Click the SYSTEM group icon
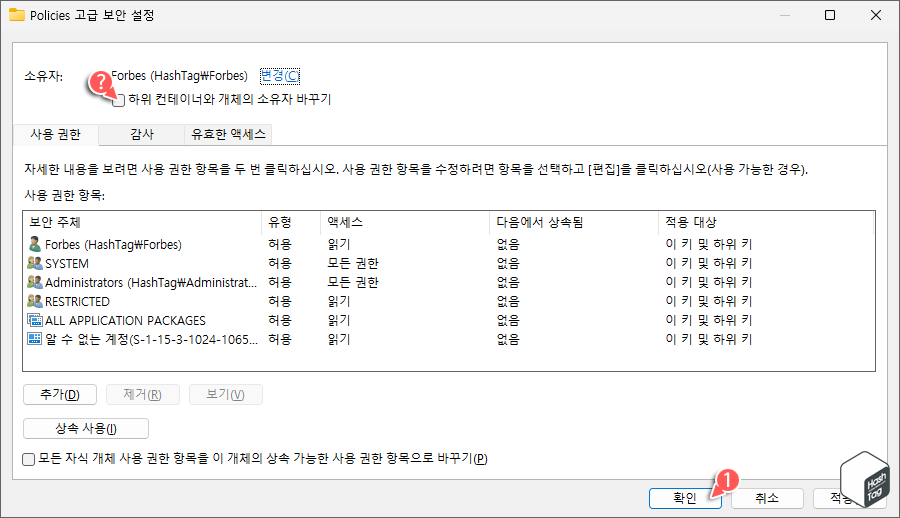Image resolution: width=900 pixels, height=518 pixels. pyautogui.click(x=34, y=263)
